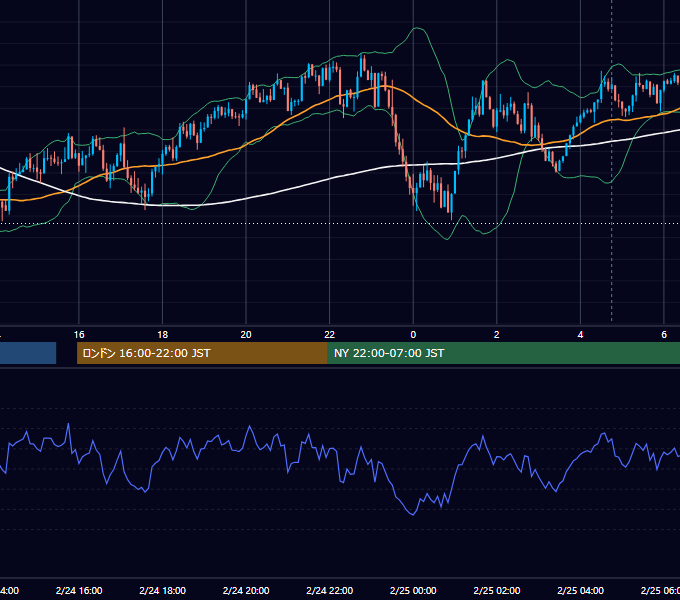Click the 6 hour label on chart axis

pyautogui.click(x=664, y=334)
